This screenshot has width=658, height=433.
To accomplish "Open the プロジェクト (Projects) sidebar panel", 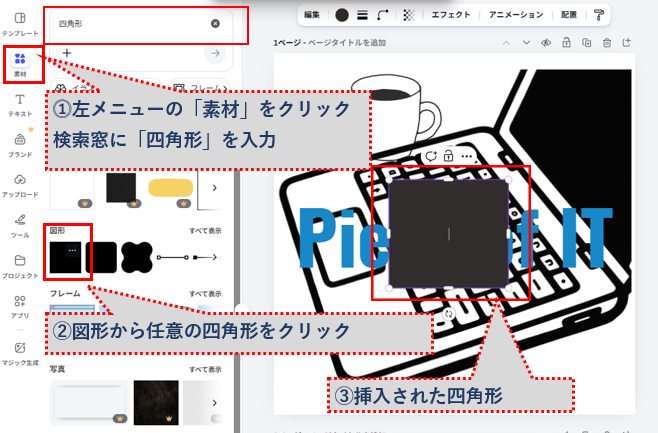I will tap(20, 264).
